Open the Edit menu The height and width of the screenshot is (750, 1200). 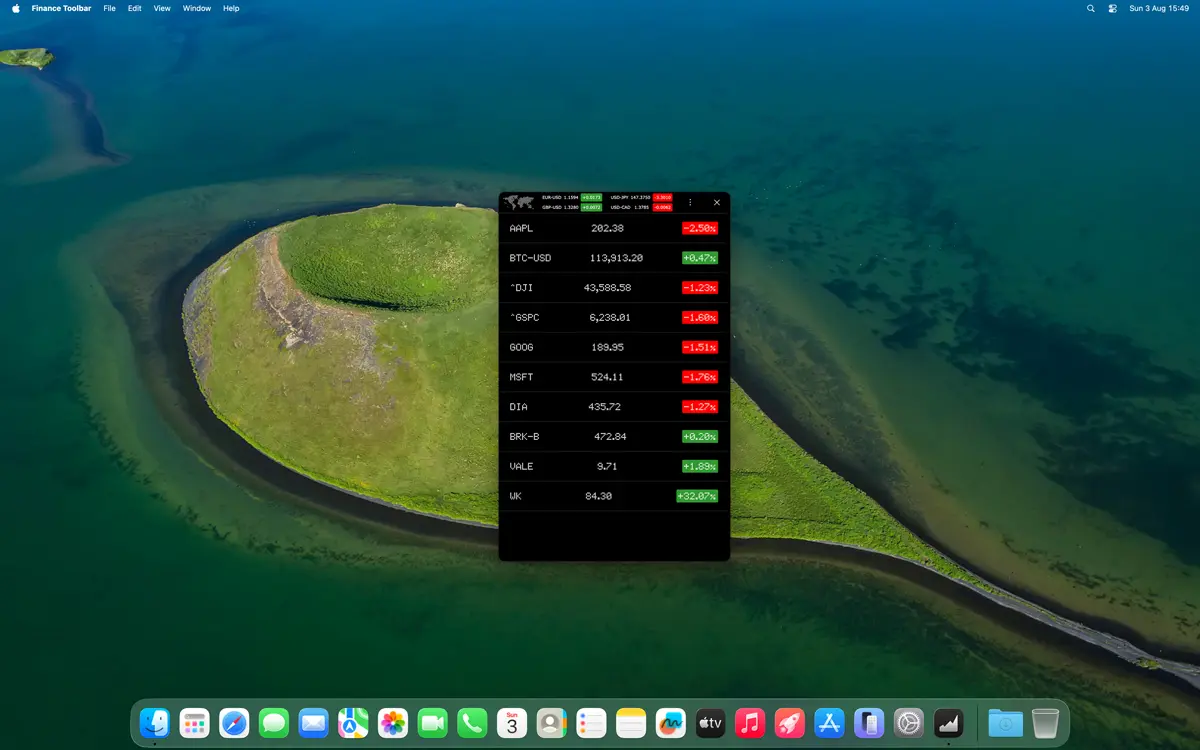[134, 8]
